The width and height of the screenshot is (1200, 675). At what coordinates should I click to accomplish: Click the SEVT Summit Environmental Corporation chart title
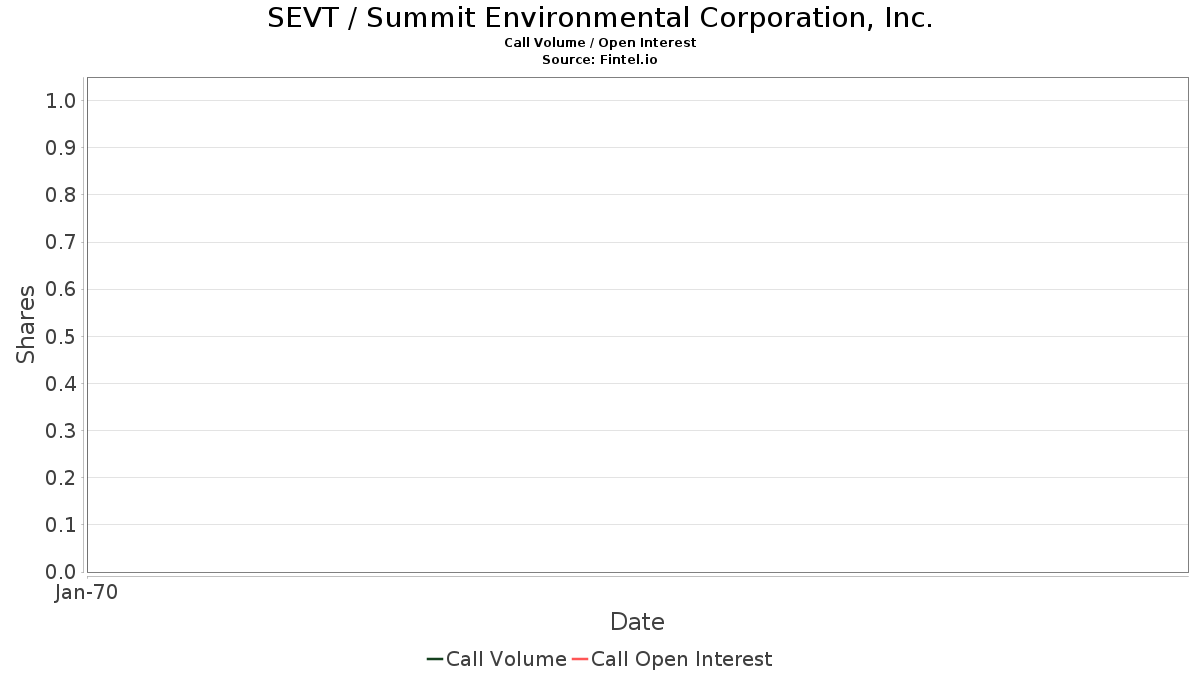click(x=600, y=18)
